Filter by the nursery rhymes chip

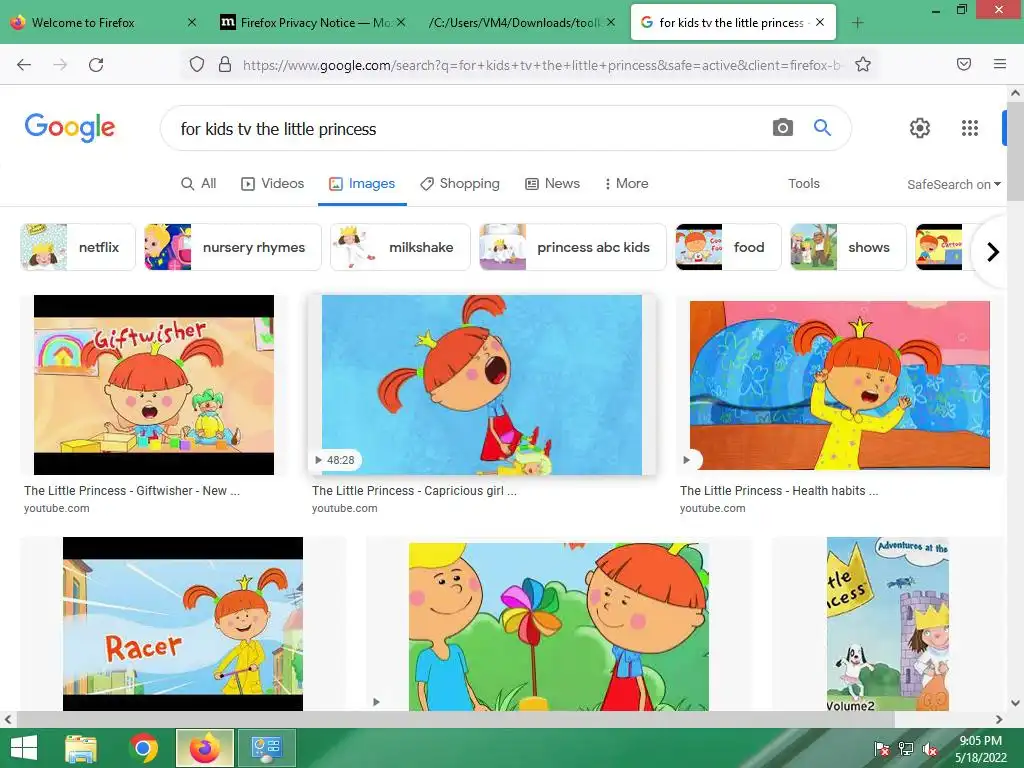(232, 247)
